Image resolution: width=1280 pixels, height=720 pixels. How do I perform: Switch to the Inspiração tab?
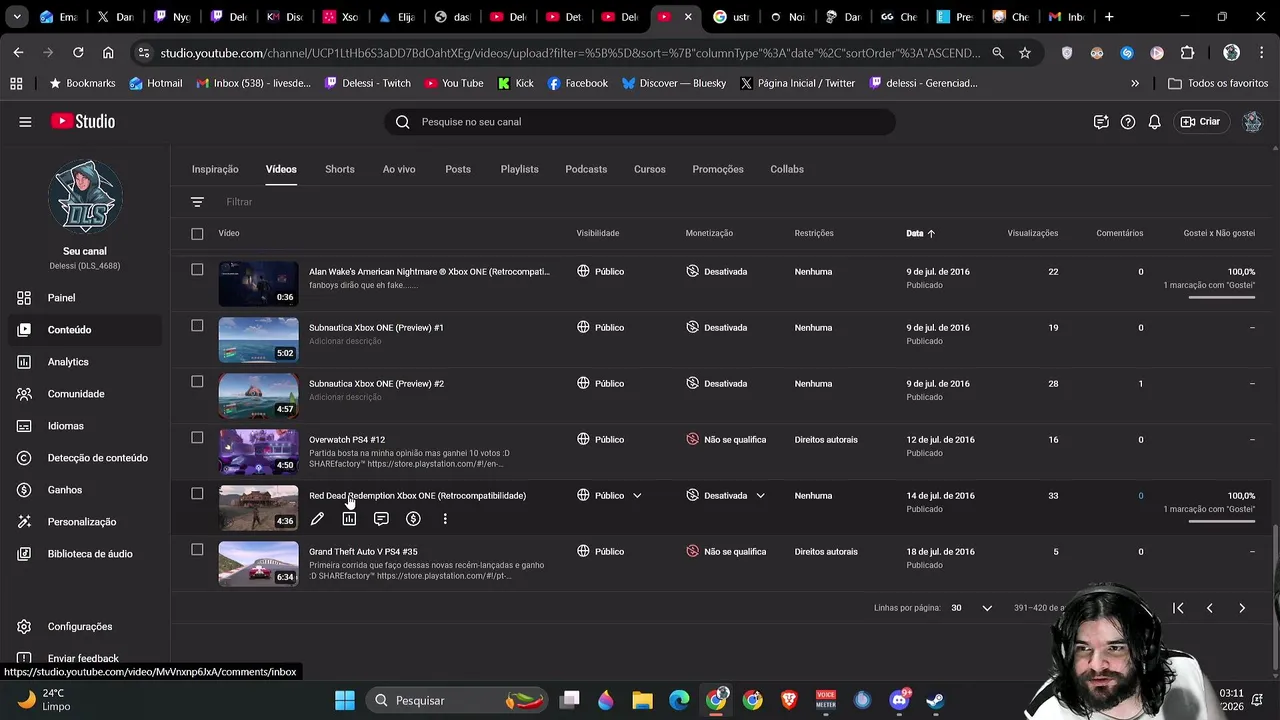(215, 169)
